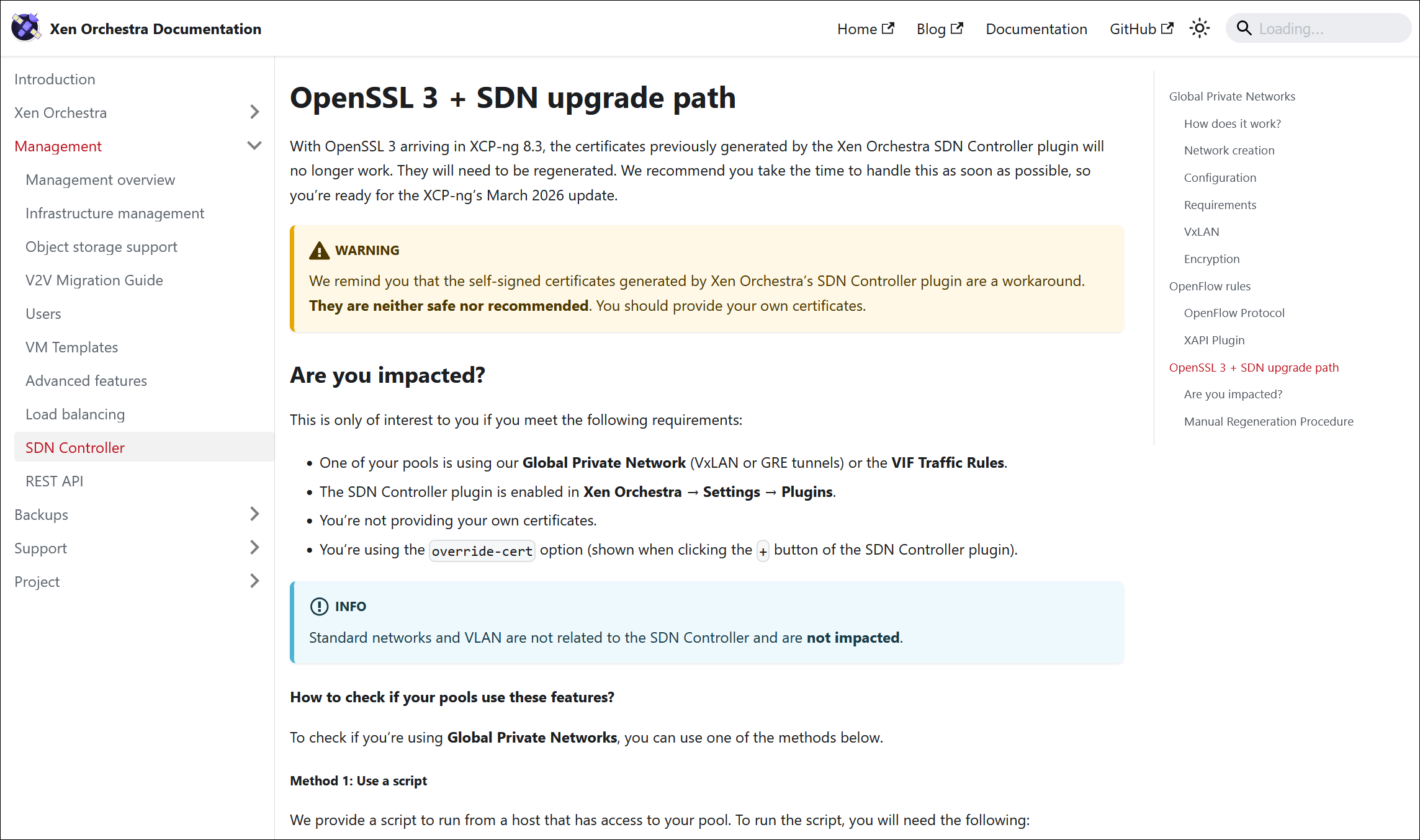Expand the Support sidebar section

coord(254,548)
